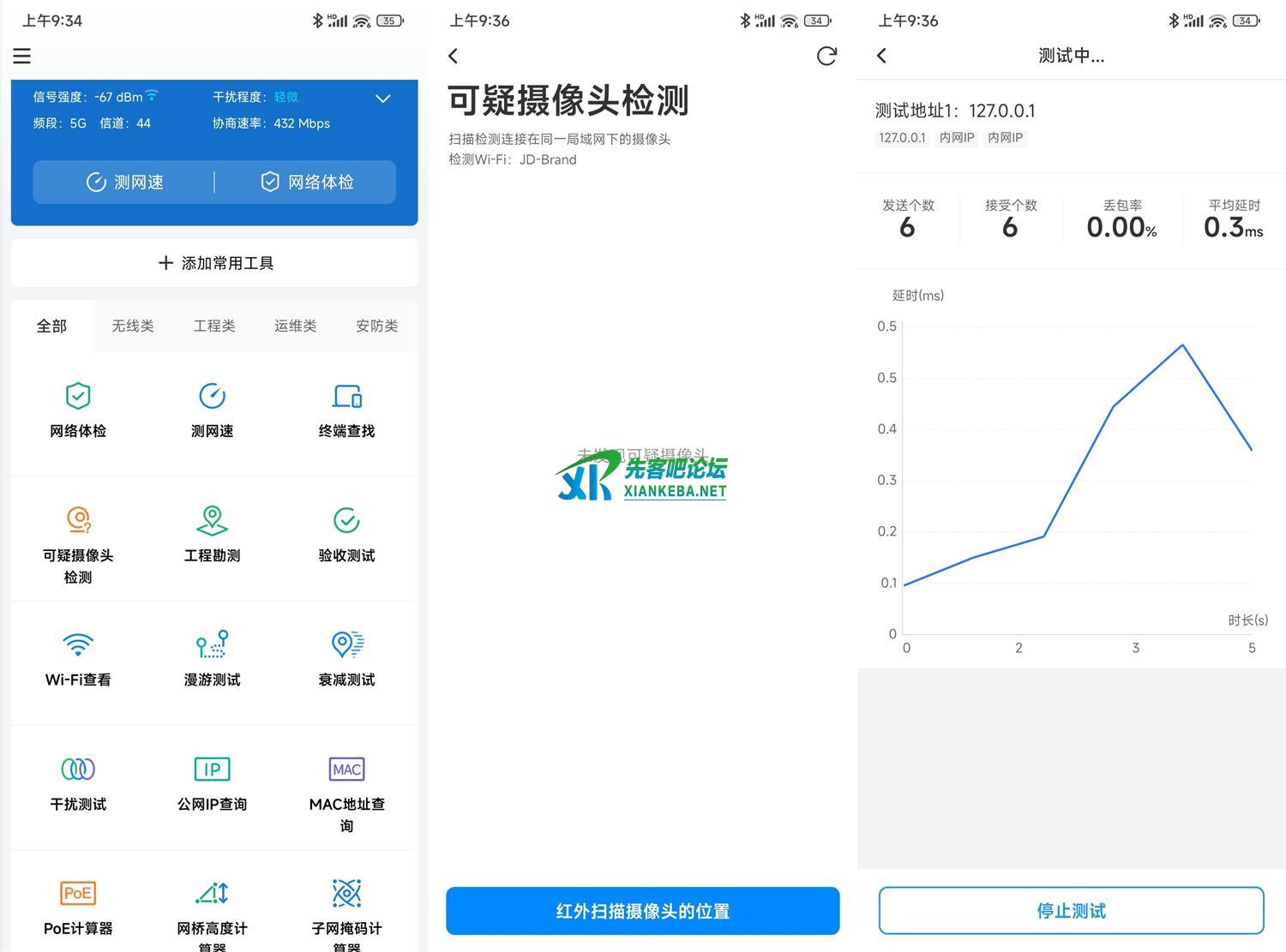Click the refresh icon on camera detection page
1286x952 pixels.
coord(826,57)
